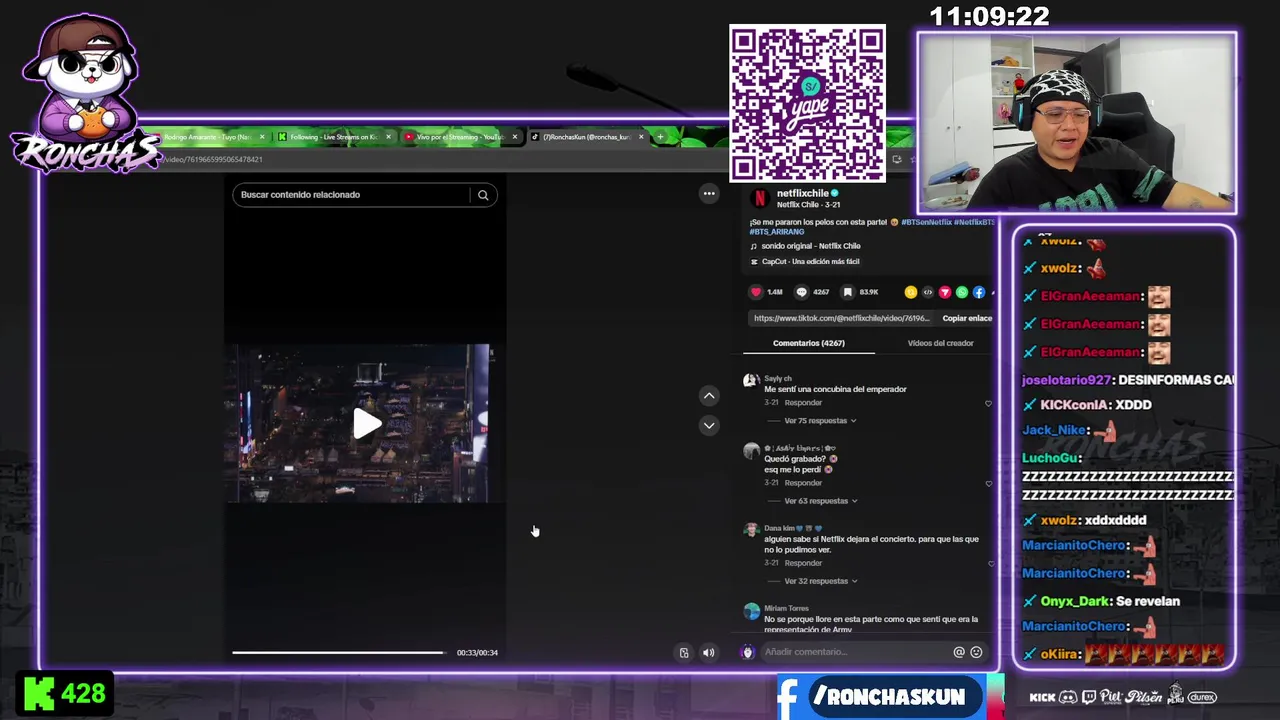Share the video via WhatsApp icon

click(x=962, y=292)
